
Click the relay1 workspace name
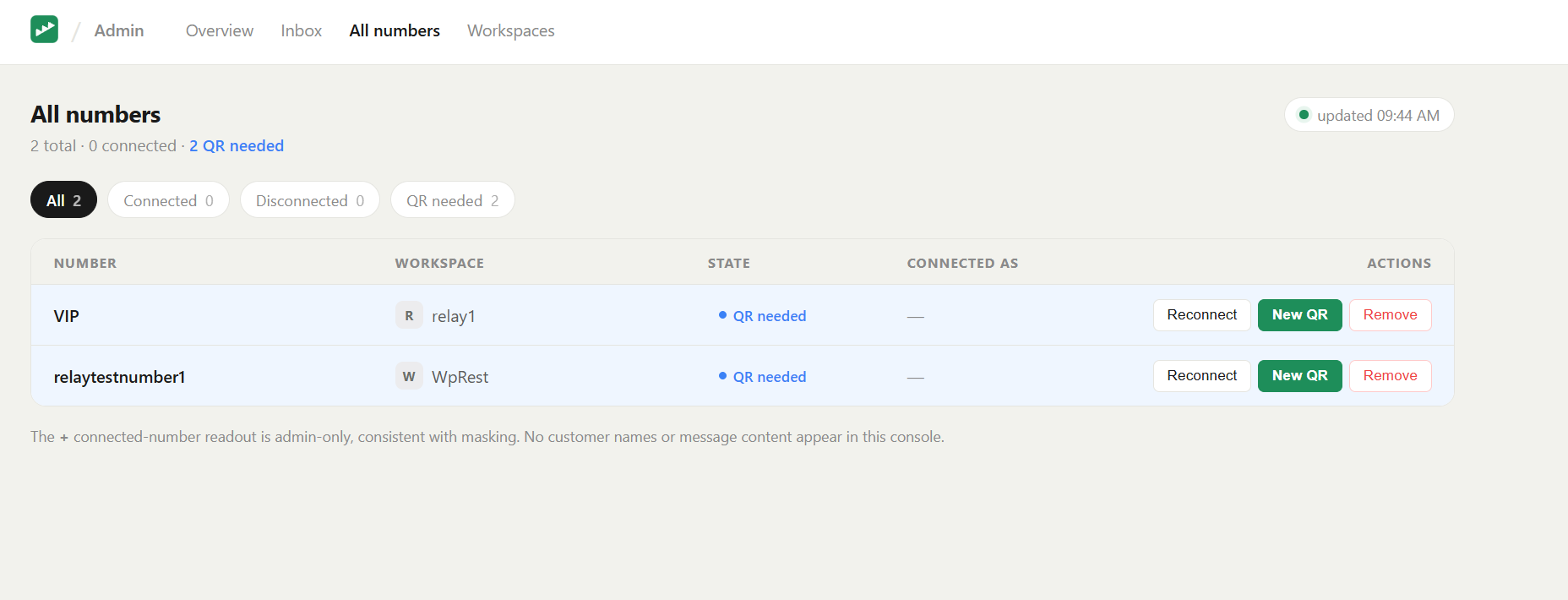click(x=454, y=316)
